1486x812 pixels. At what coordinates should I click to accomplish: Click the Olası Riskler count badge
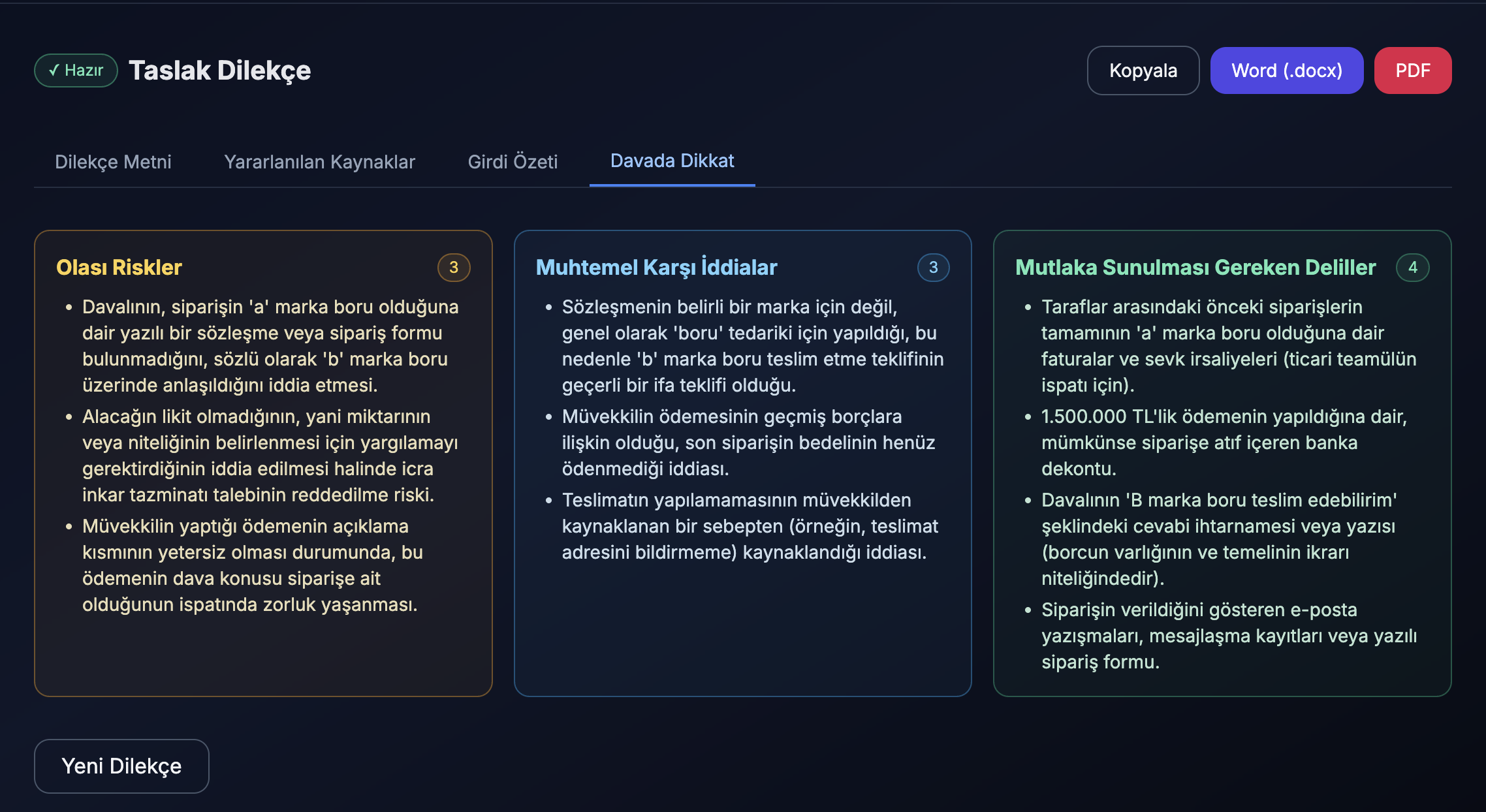pyautogui.click(x=454, y=268)
